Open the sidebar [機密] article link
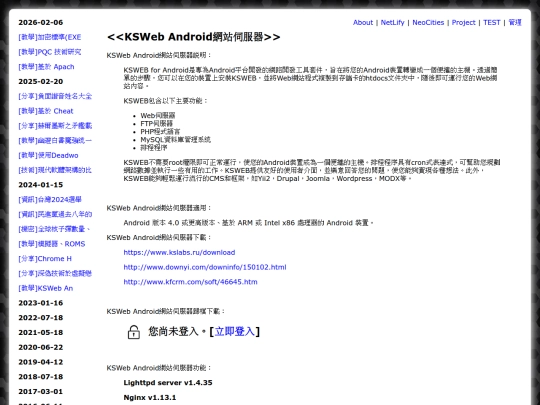The image size is (540, 405). tap(54, 229)
